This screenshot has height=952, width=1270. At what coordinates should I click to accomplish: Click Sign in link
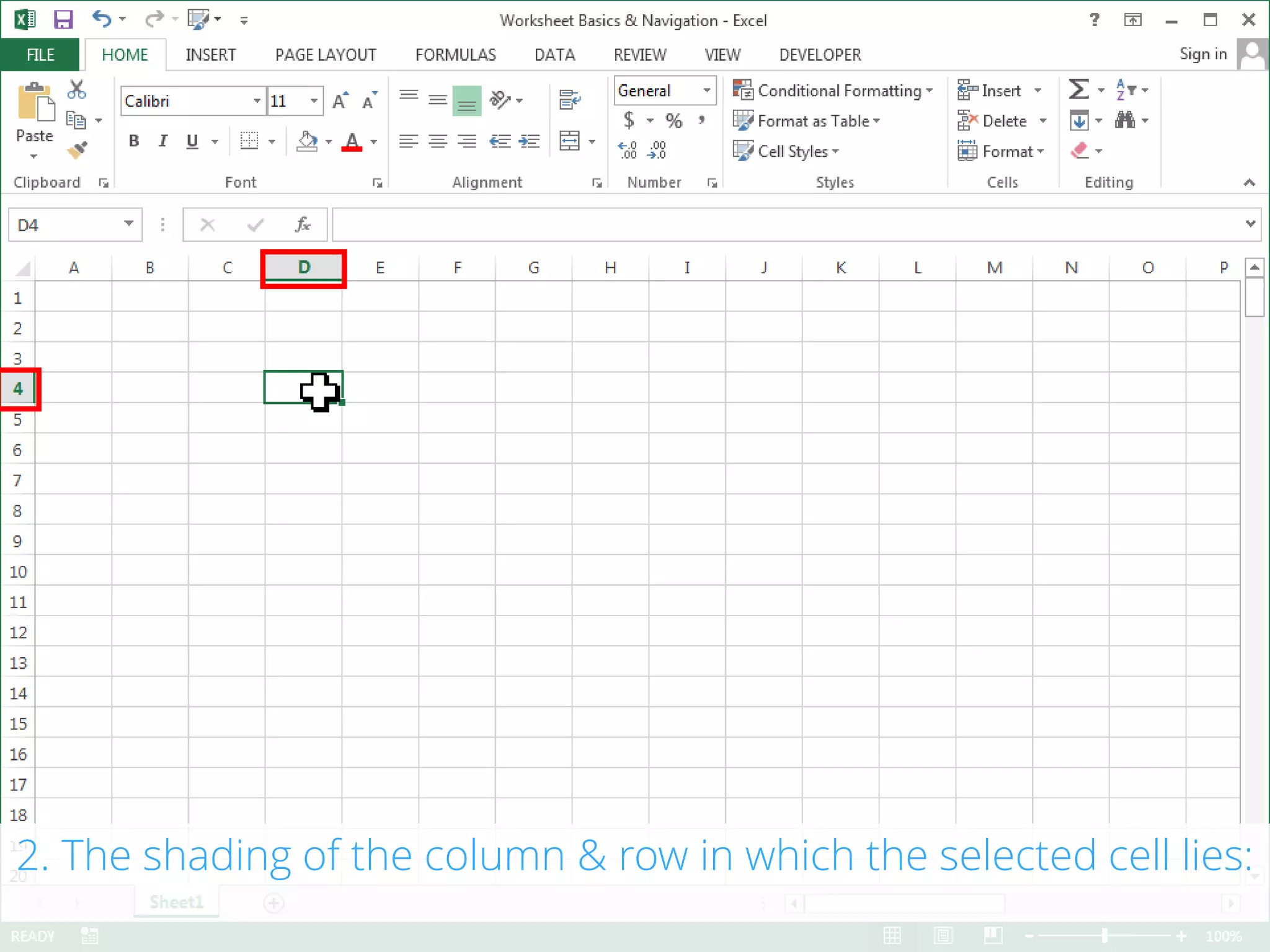[1203, 54]
